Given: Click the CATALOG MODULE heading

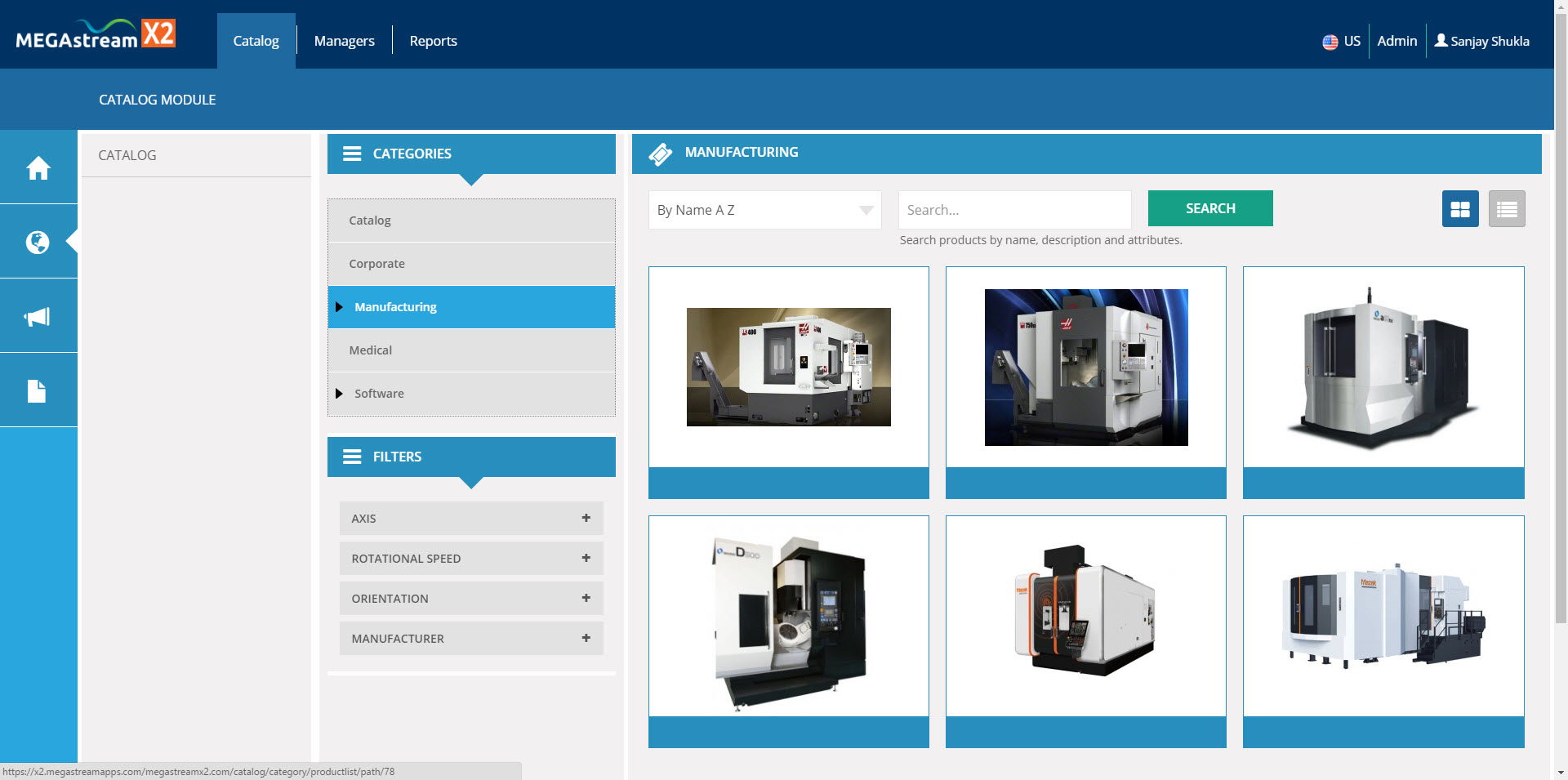Looking at the screenshot, I should click(x=158, y=100).
